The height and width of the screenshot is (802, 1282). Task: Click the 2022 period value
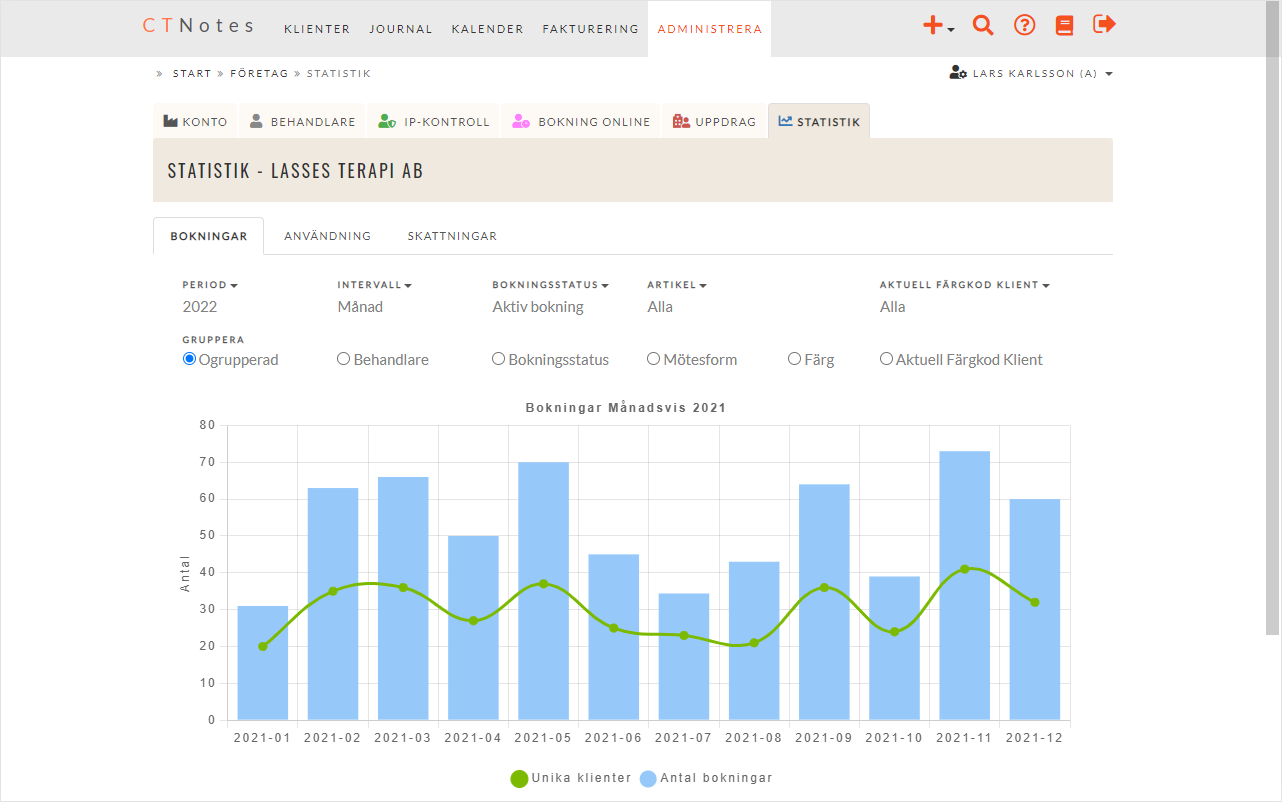coord(200,307)
